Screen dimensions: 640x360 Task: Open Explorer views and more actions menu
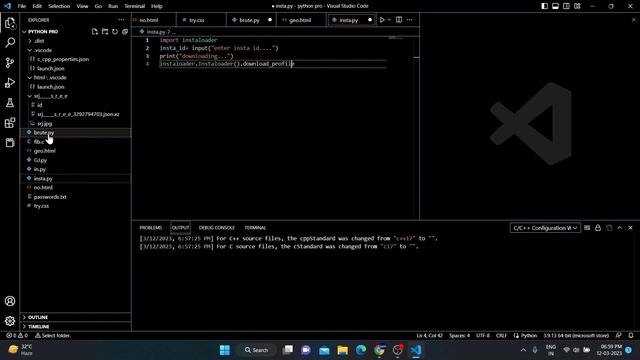tap(121, 20)
